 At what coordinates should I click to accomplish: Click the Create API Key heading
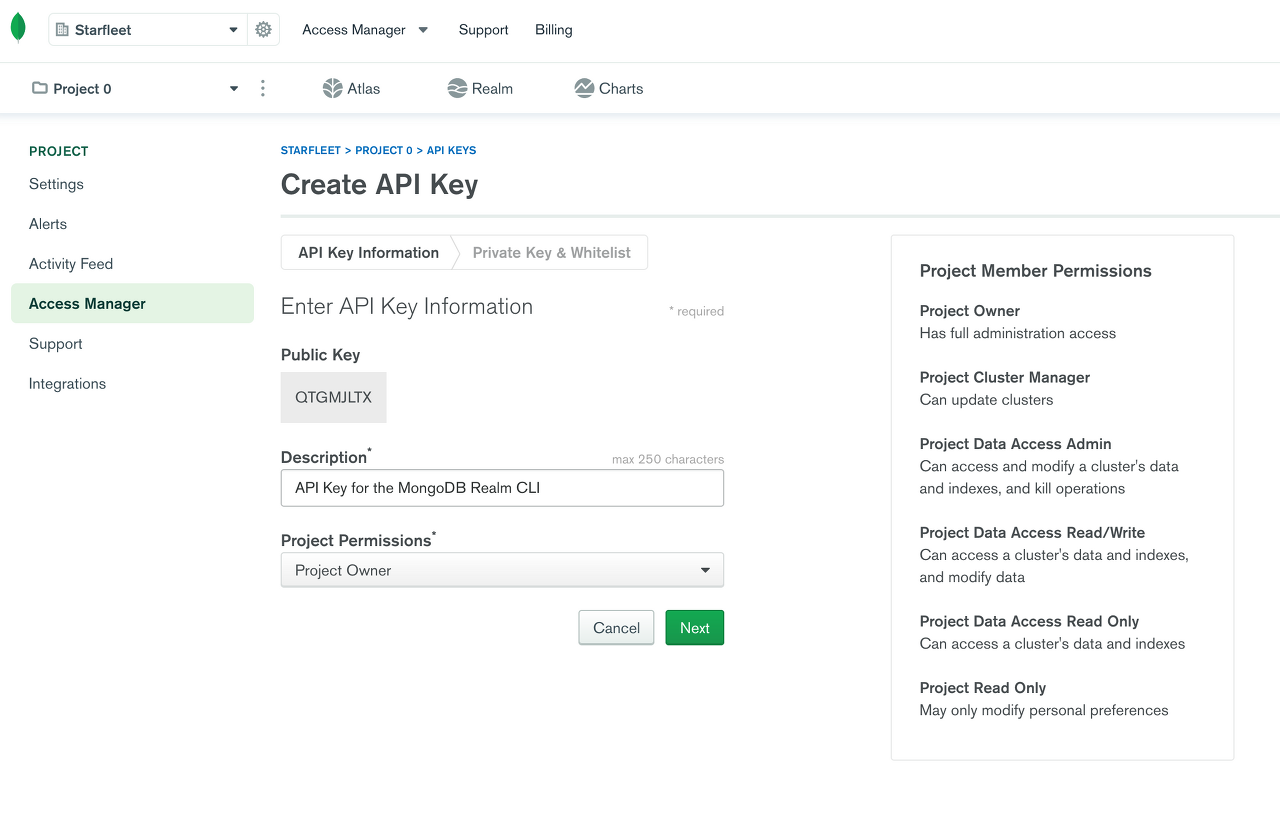pyautogui.click(x=380, y=185)
